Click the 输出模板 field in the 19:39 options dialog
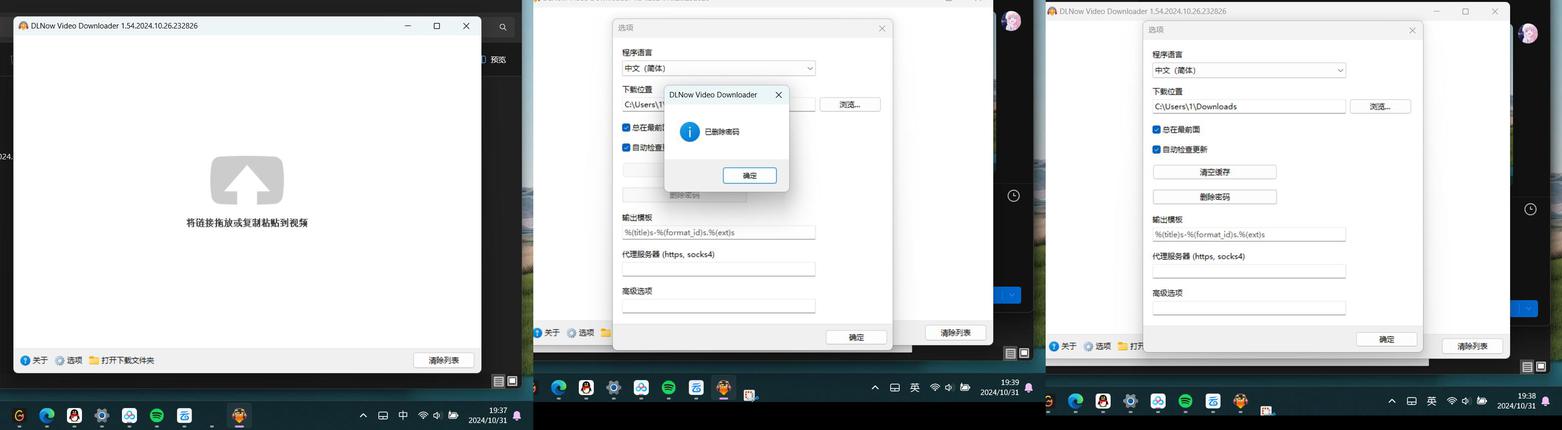The width and height of the screenshot is (1562, 430). pos(718,232)
